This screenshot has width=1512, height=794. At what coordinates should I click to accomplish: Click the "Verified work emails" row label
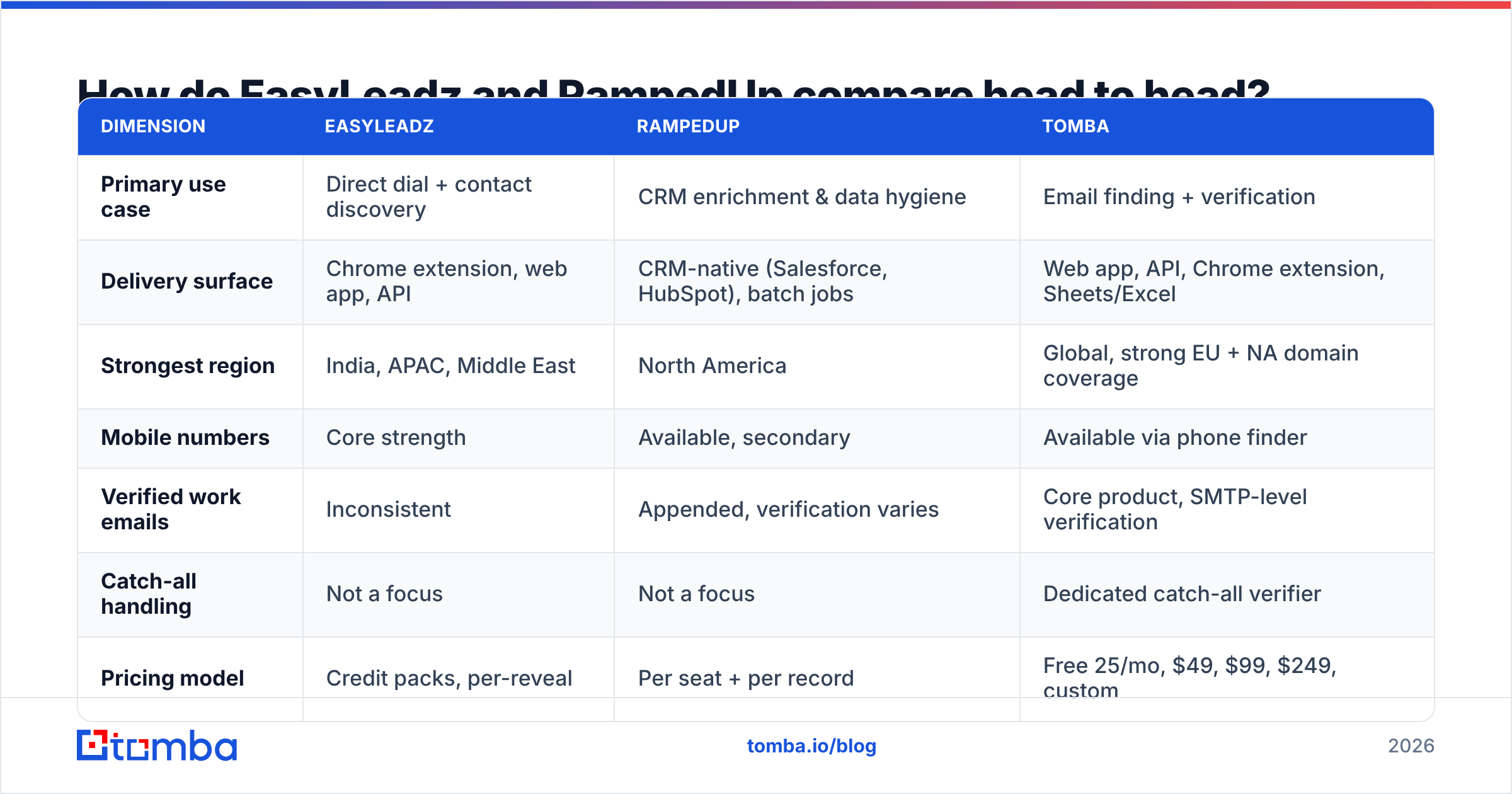tap(171, 509)
